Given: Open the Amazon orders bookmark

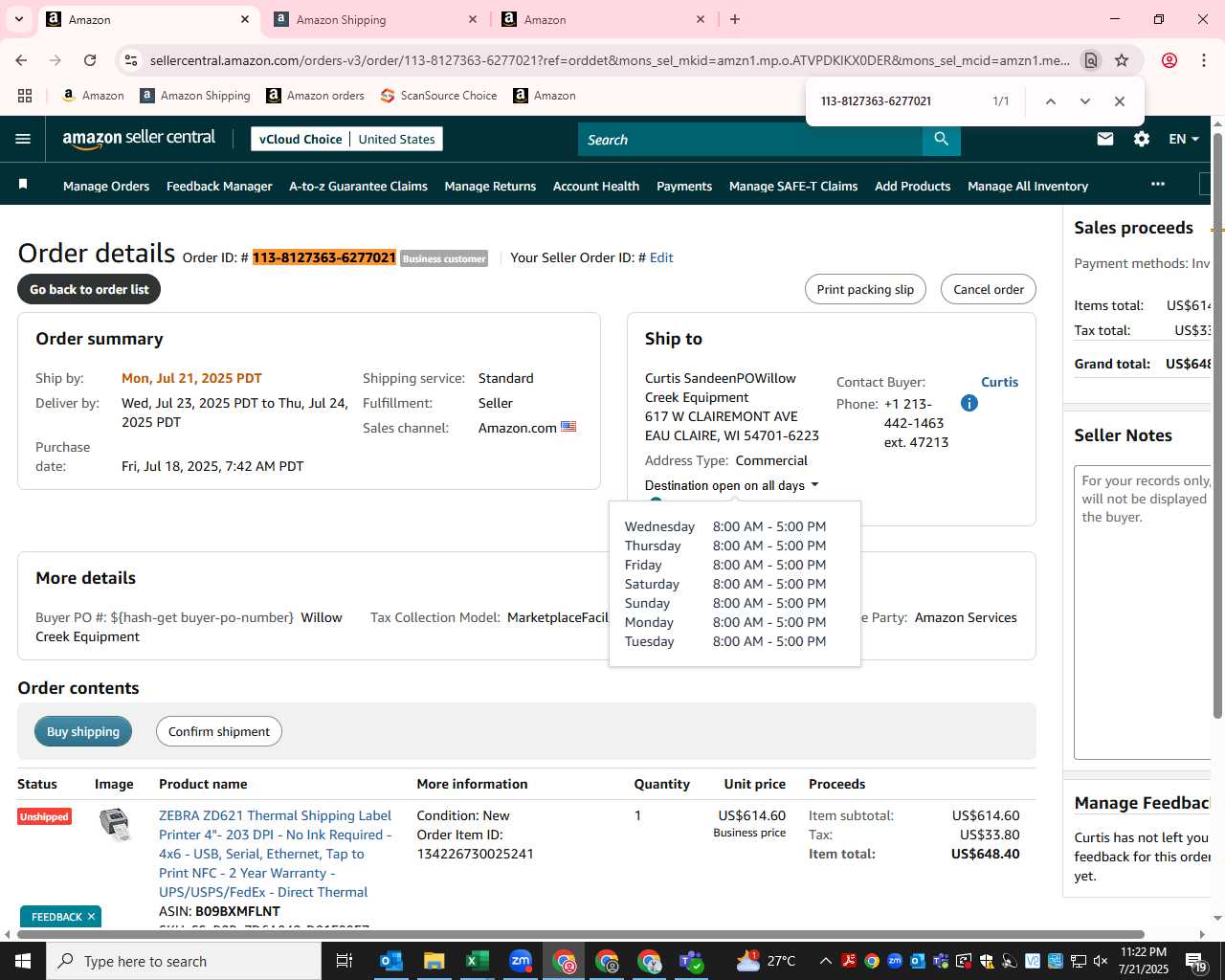Looking at the screenshot, I should coord(315,96).
